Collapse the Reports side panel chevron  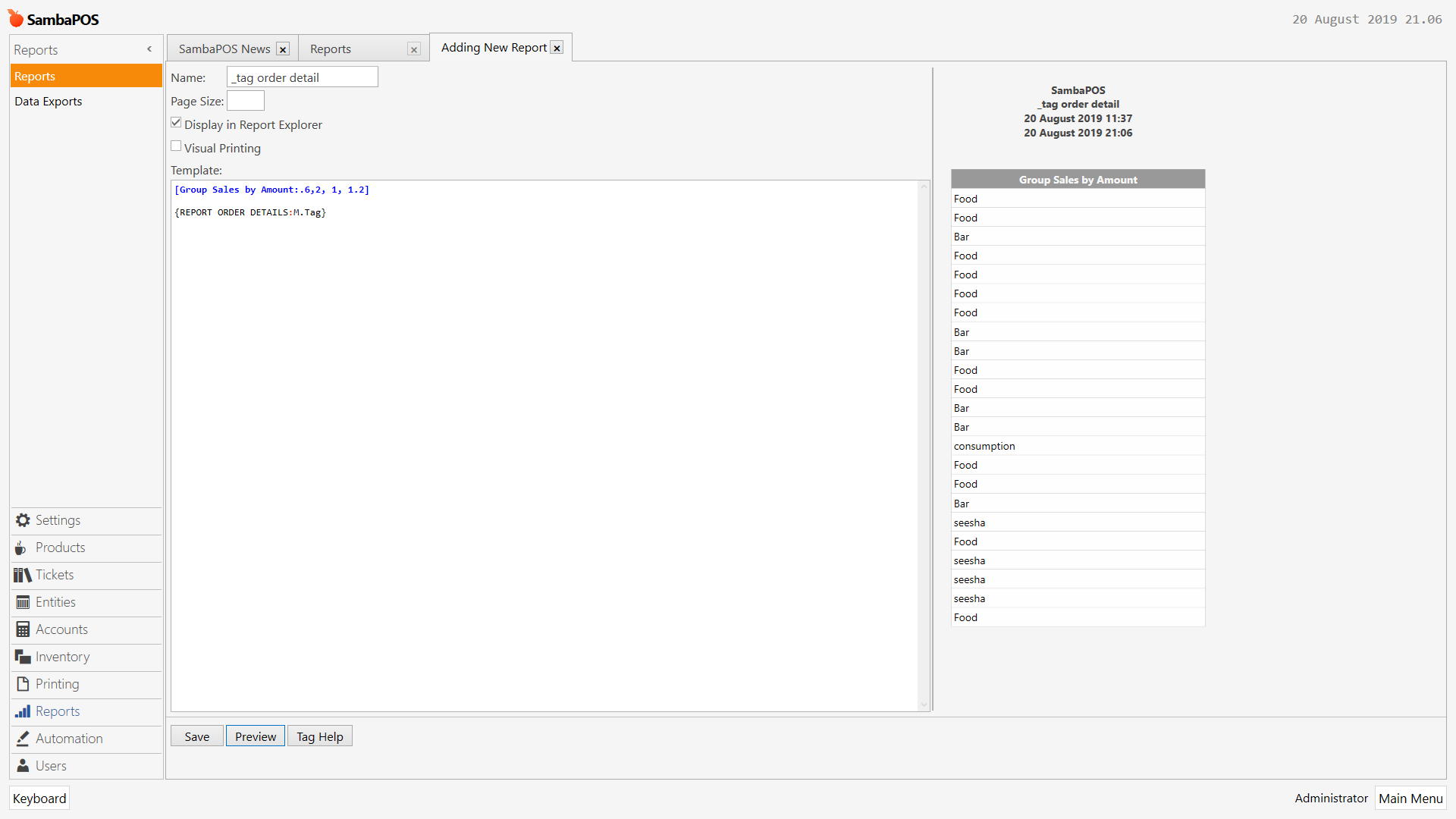pos(149,49)
